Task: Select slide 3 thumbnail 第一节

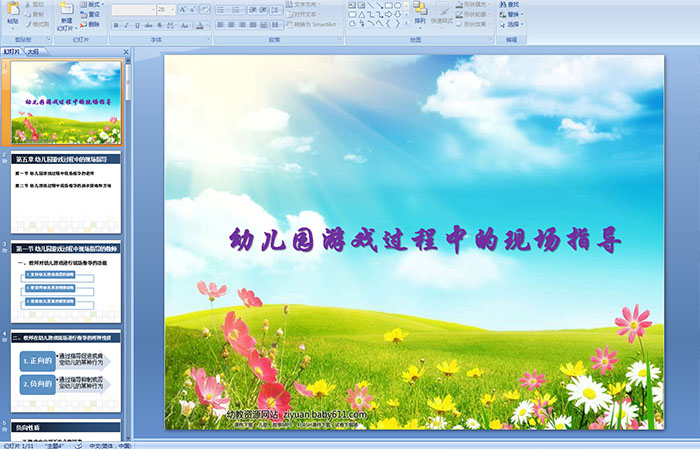Action: 66,282
